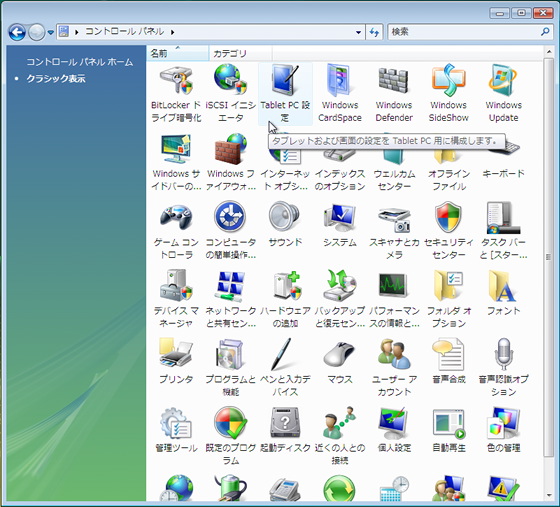Refresh the Control Panel view
This screenshot has width=560, height=507.
click(x=374, y=32)
